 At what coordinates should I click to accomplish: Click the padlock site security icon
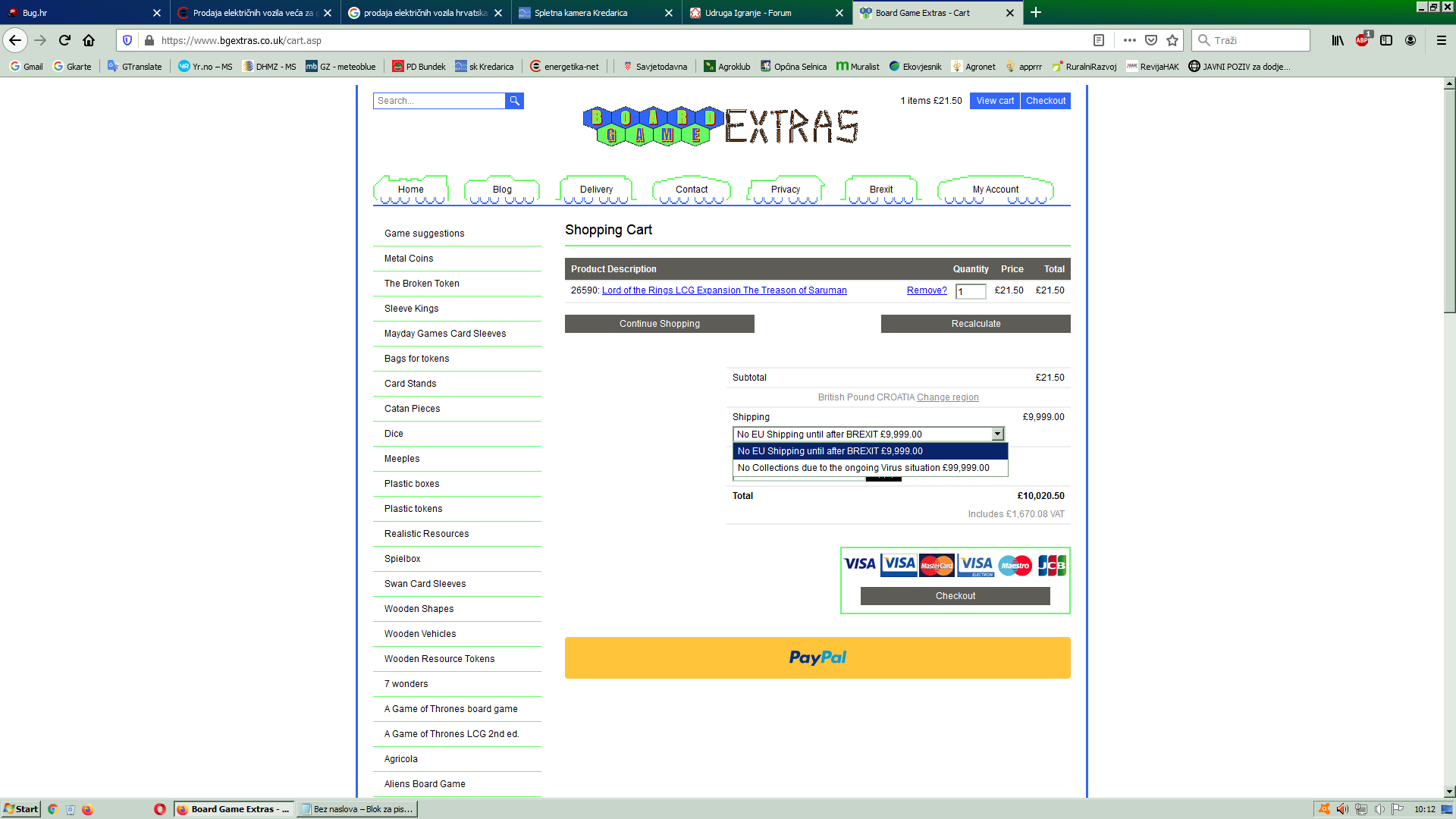point(149,40)
